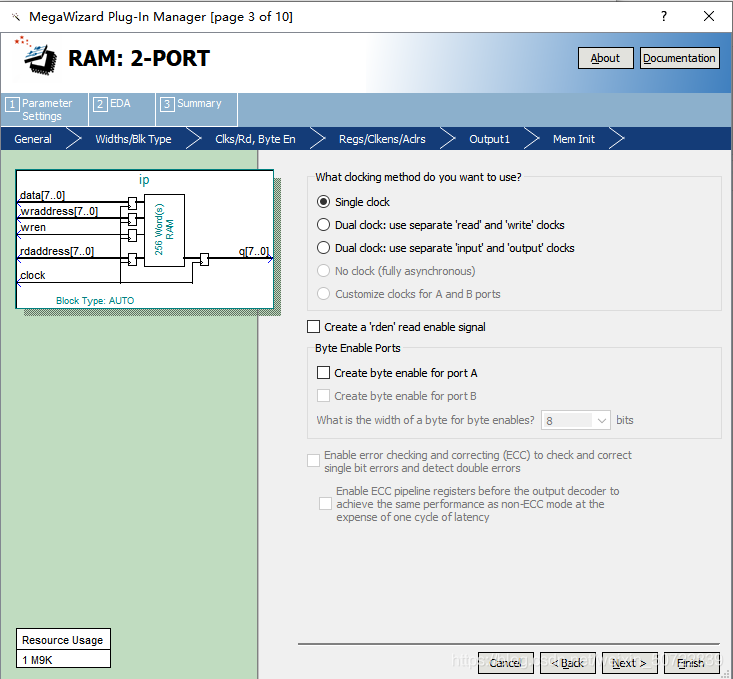Toggle Enable ECC pipeline registers checkbox

click(x=325, y=504)
